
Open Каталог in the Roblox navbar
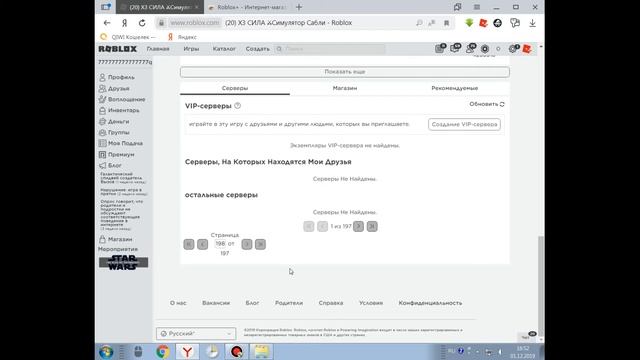(x=224, y=49)
